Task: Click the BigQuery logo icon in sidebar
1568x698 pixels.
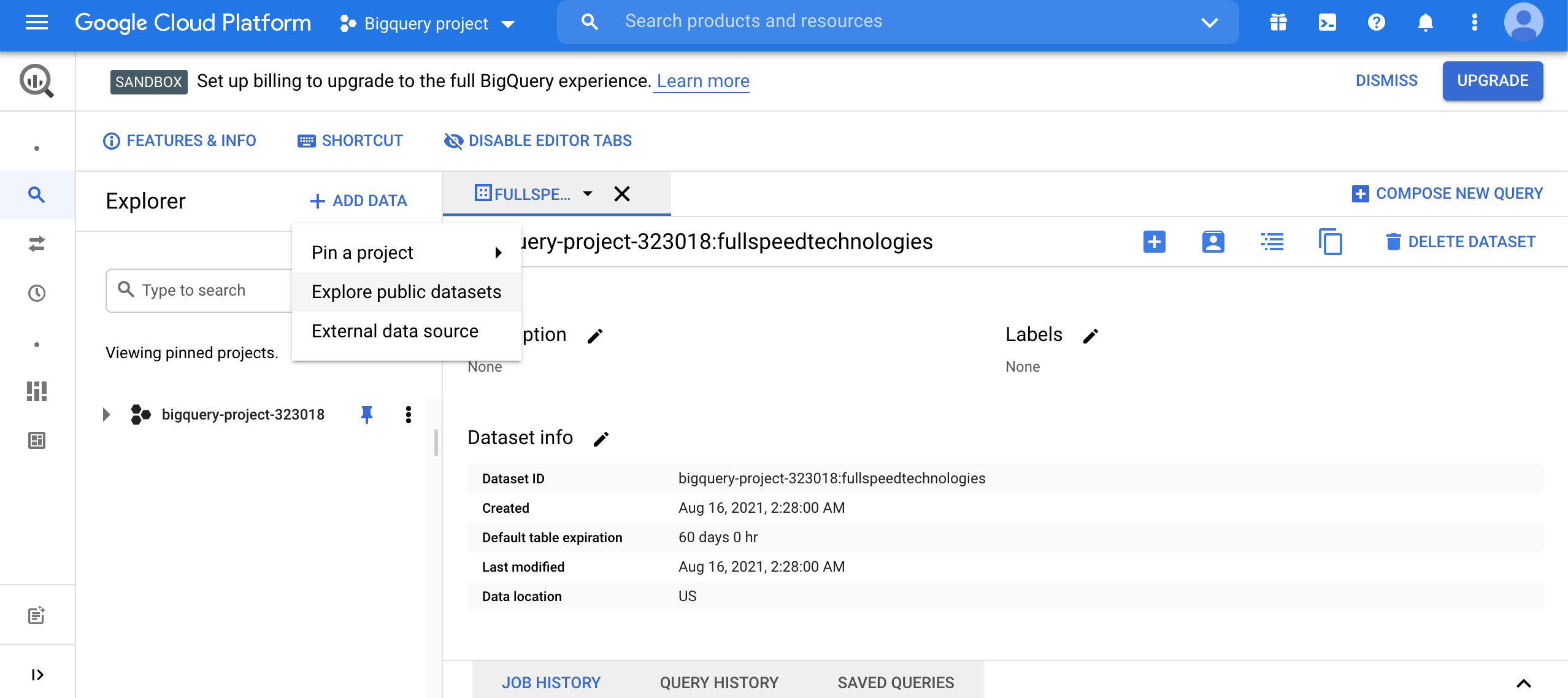Action: point(37,81)
